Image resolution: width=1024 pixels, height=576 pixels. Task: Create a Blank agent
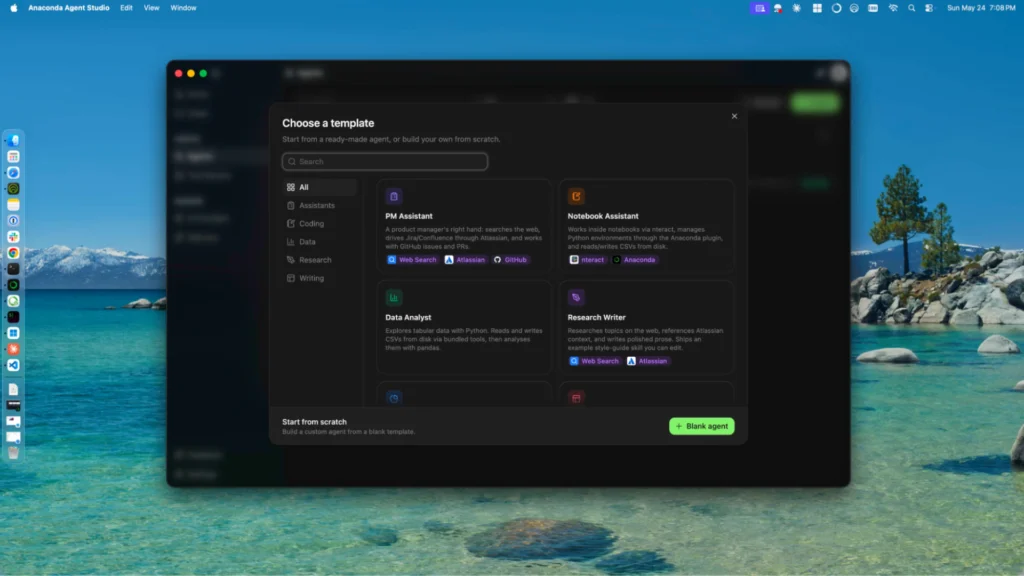(x=701, y=426)
